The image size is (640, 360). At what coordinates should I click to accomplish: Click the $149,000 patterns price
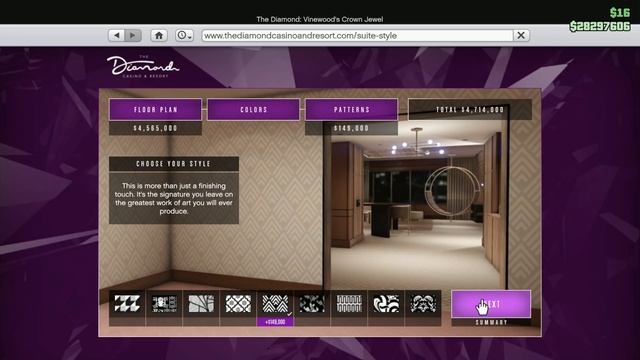351,128
